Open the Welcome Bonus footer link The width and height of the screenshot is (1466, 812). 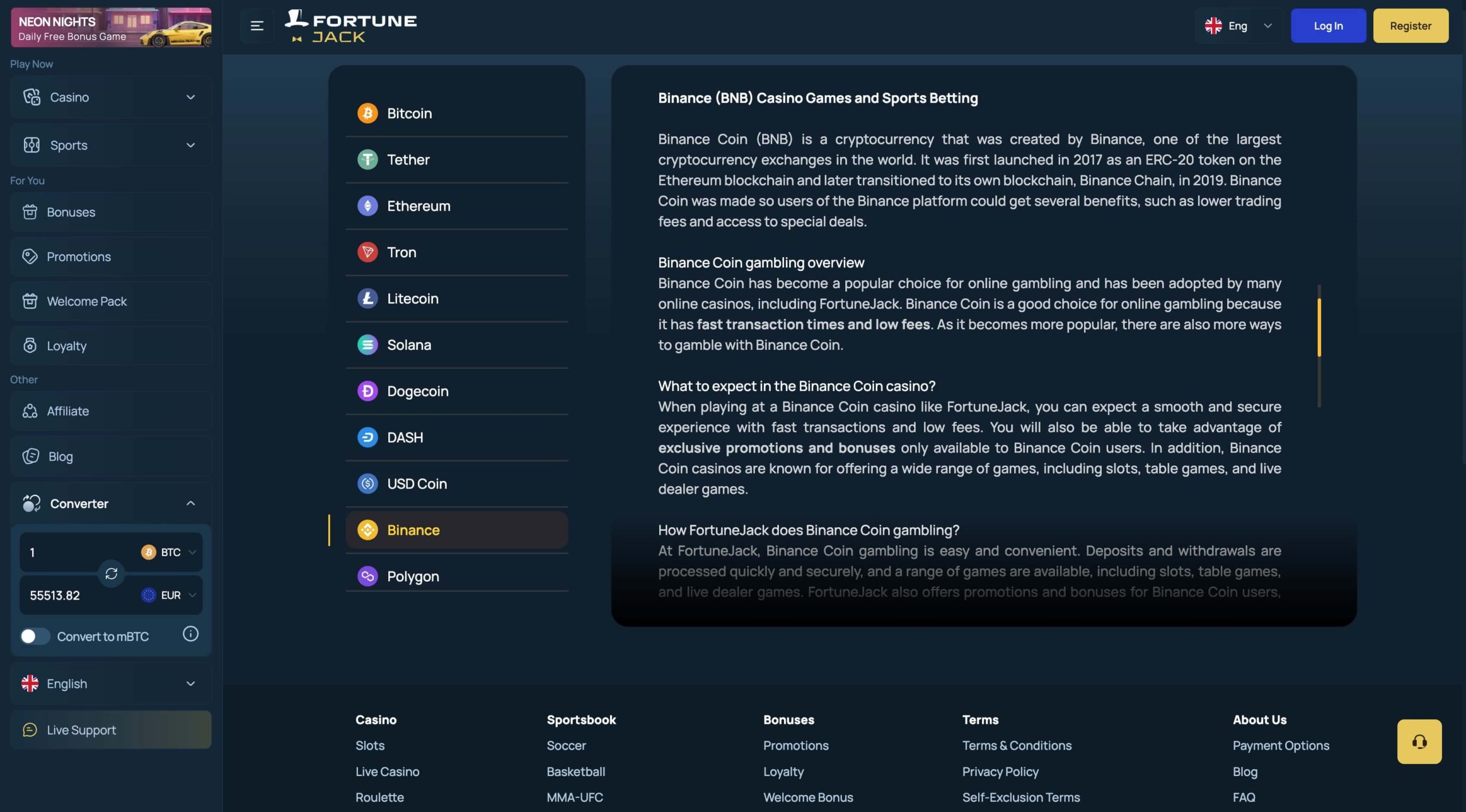point(808,797)
